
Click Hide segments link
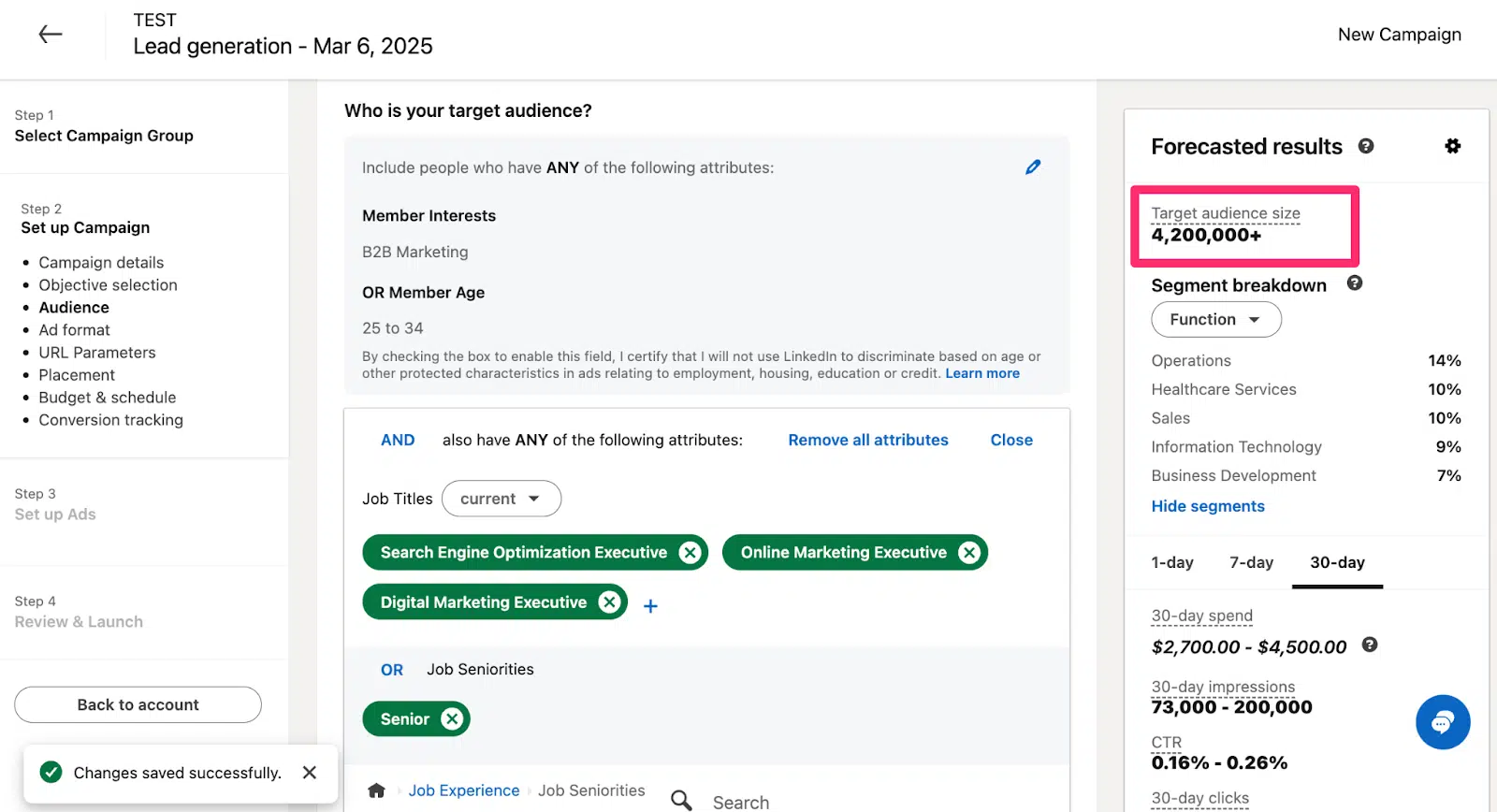[x=1208, y=506]
